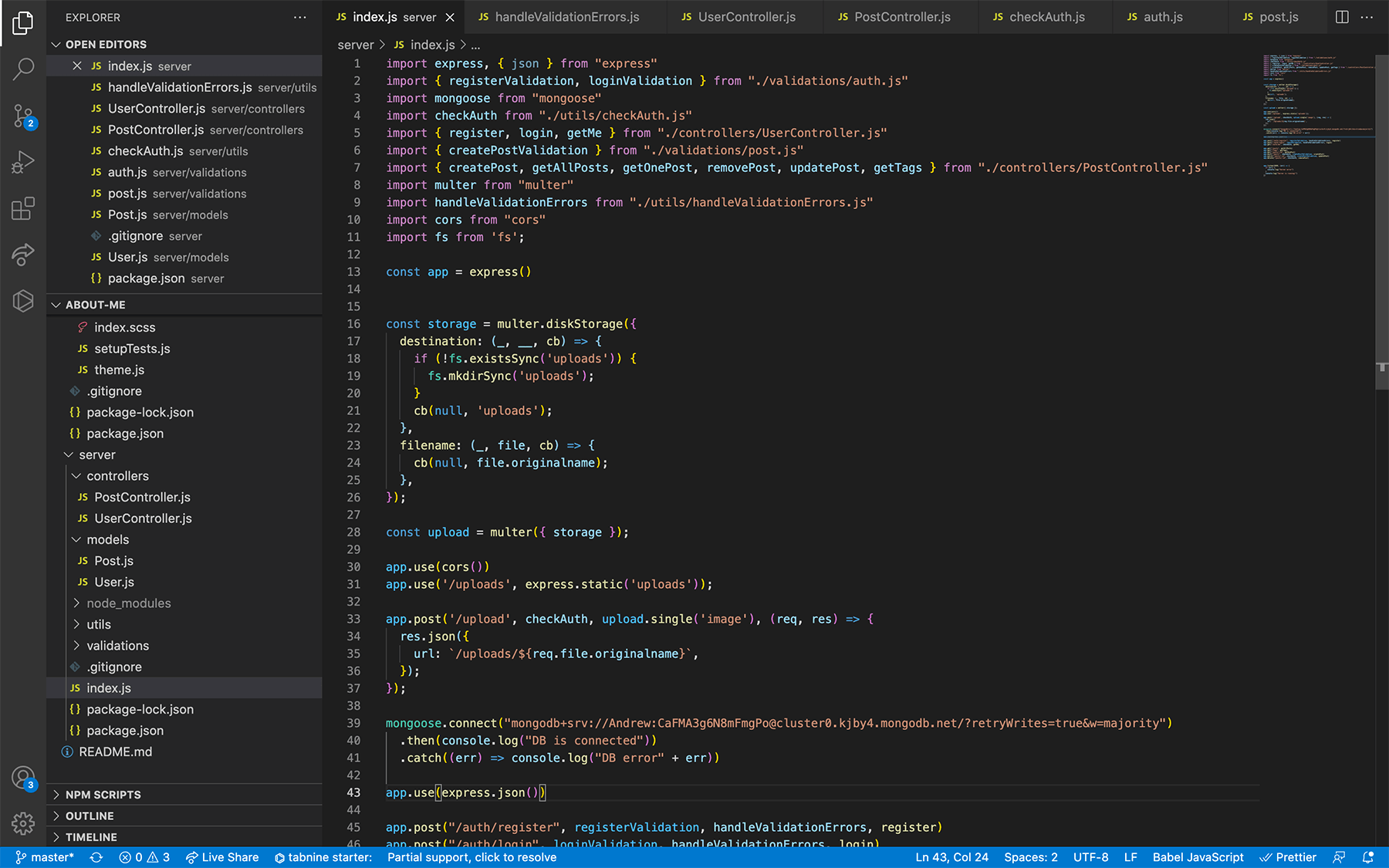The height and width of the screenshot is (868, 1389).
Task: Change language mode Babel JavaScript
Action: (1198, 857)
